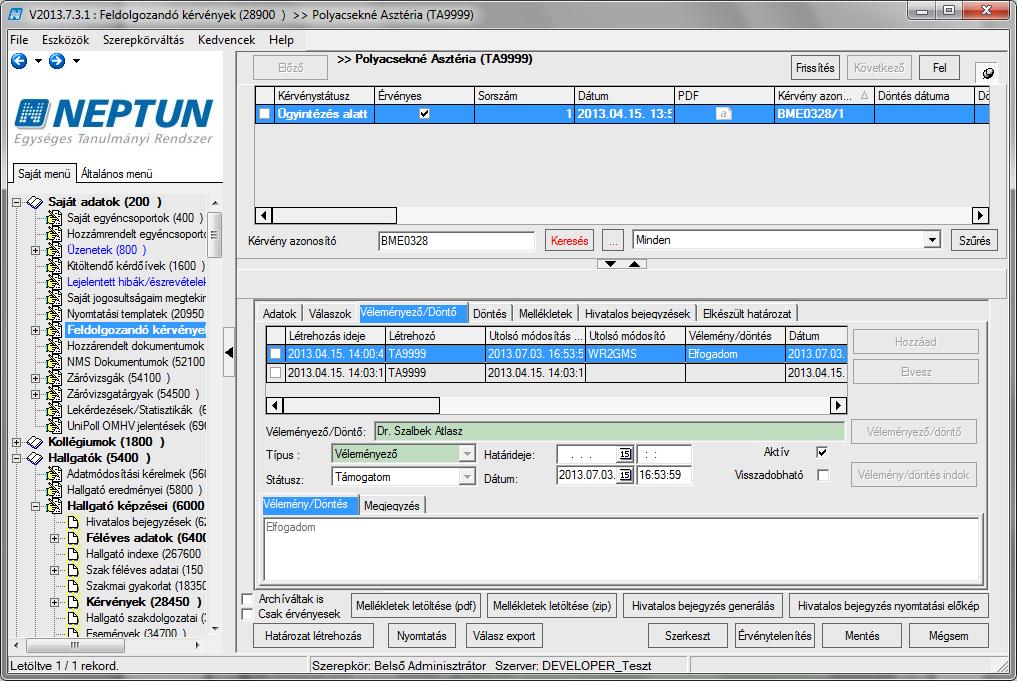1017x681 pixels.
Task: Open the dropdown arrow next to back button
Action: coord(38,61)
